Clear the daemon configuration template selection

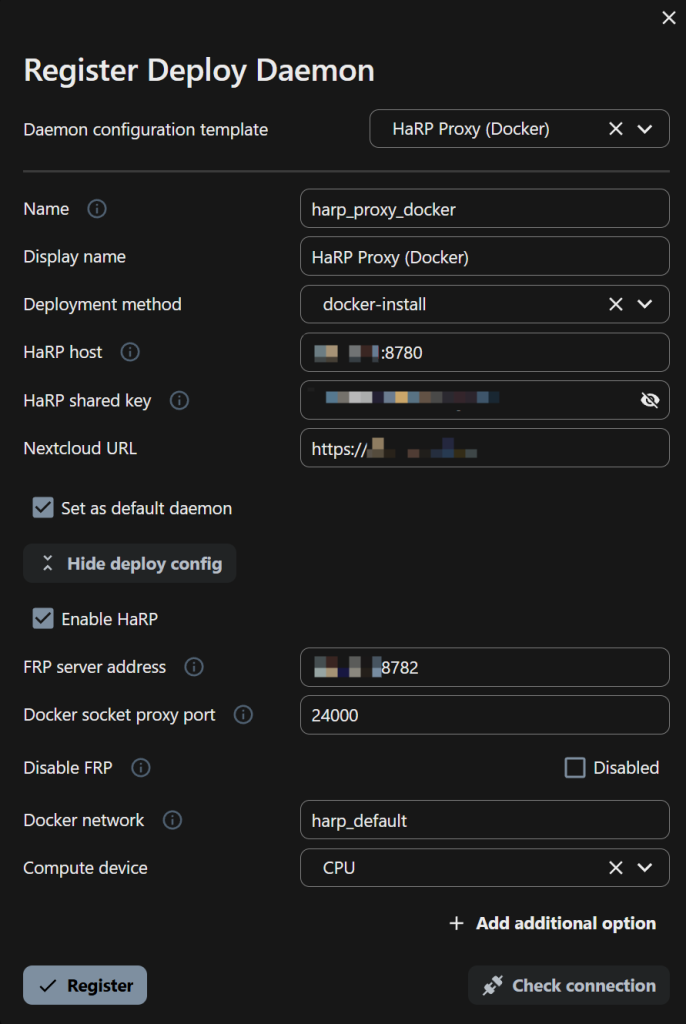(x=616, y=129)
